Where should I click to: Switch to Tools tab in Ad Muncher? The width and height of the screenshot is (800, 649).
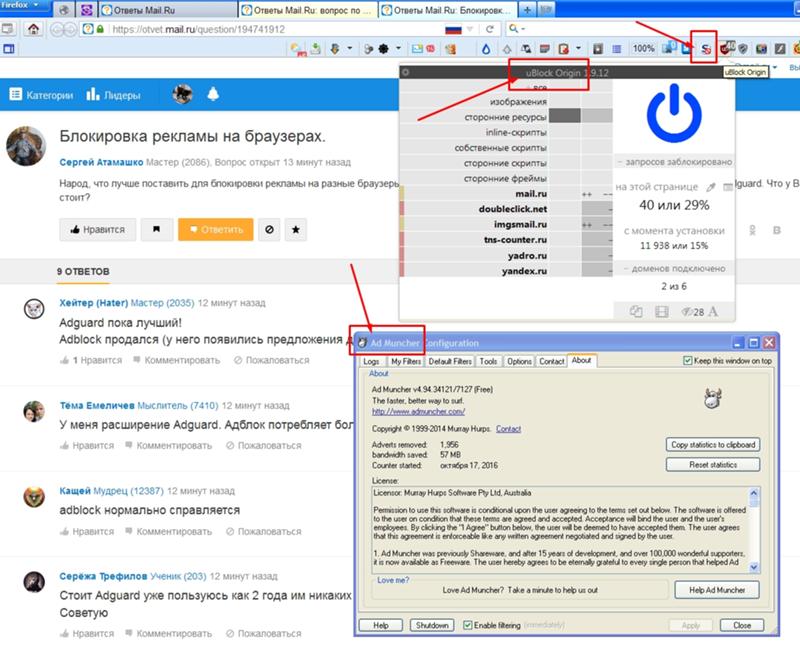(x=488, y=361)
